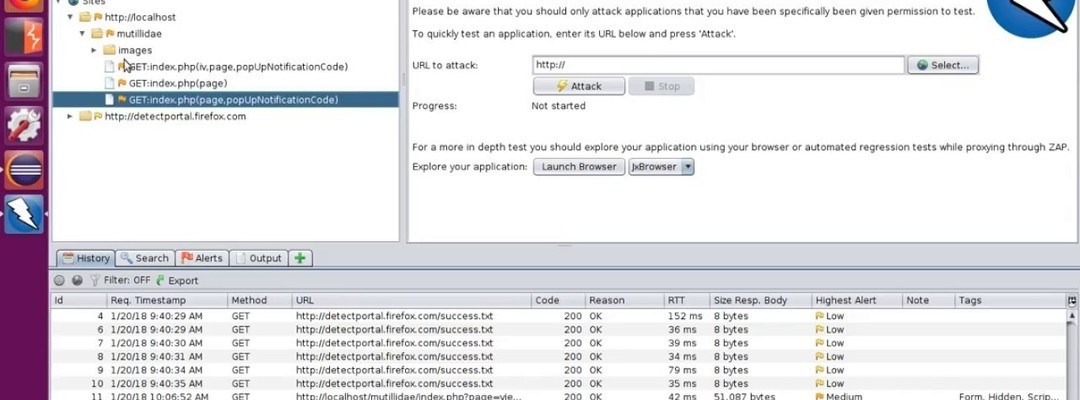The width and height of the screenshot is (1080, 400).
Task: Click the Export label in History toolbar
Action: (183, 280)
